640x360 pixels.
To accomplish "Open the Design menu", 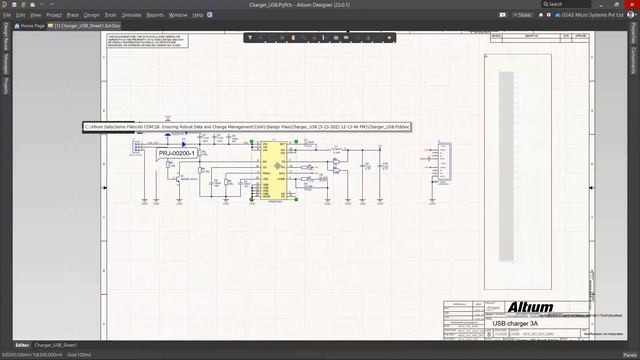I will (x=91, y=15).
